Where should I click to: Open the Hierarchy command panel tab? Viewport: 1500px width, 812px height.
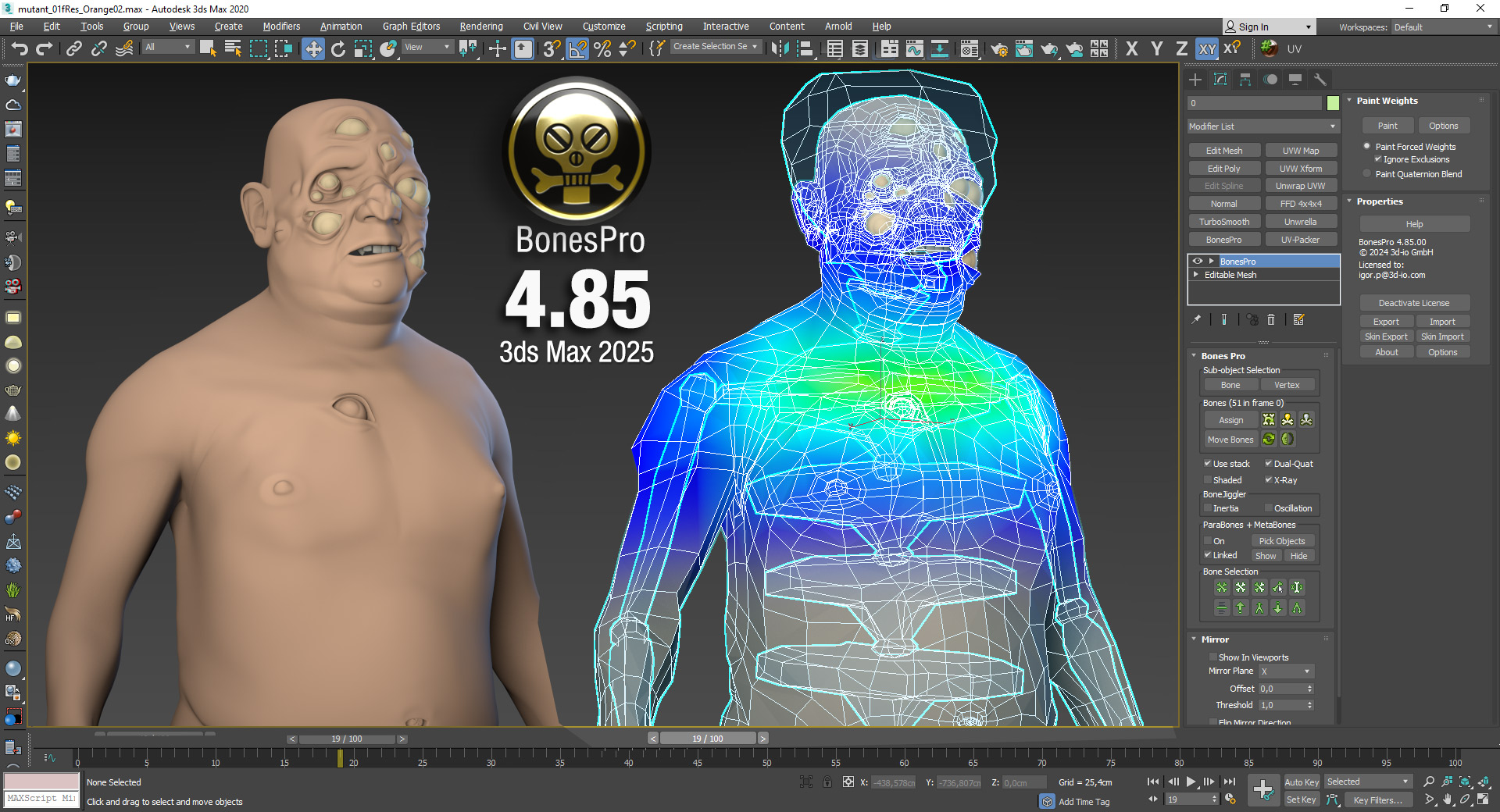point(1245,80)
